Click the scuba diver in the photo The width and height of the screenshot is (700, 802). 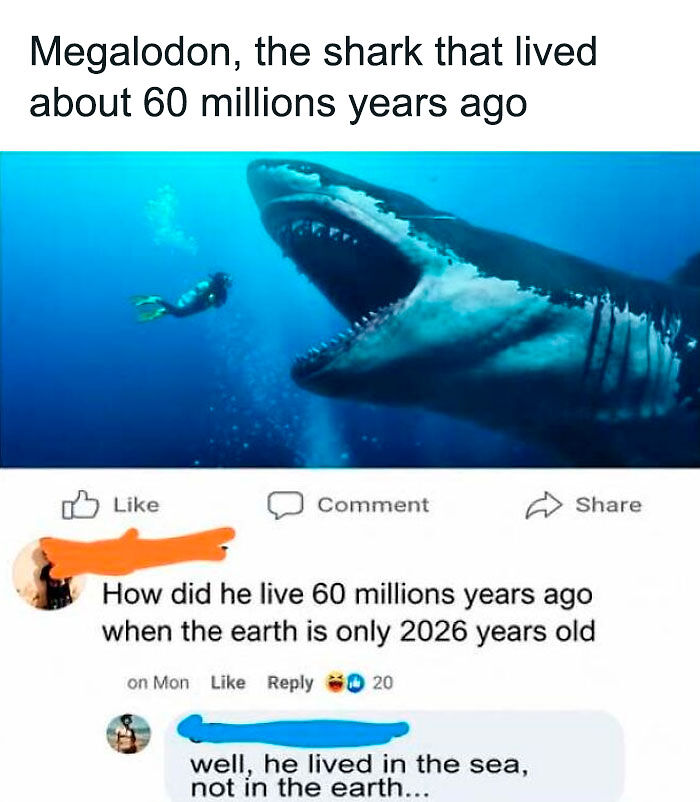click(182, 298)
